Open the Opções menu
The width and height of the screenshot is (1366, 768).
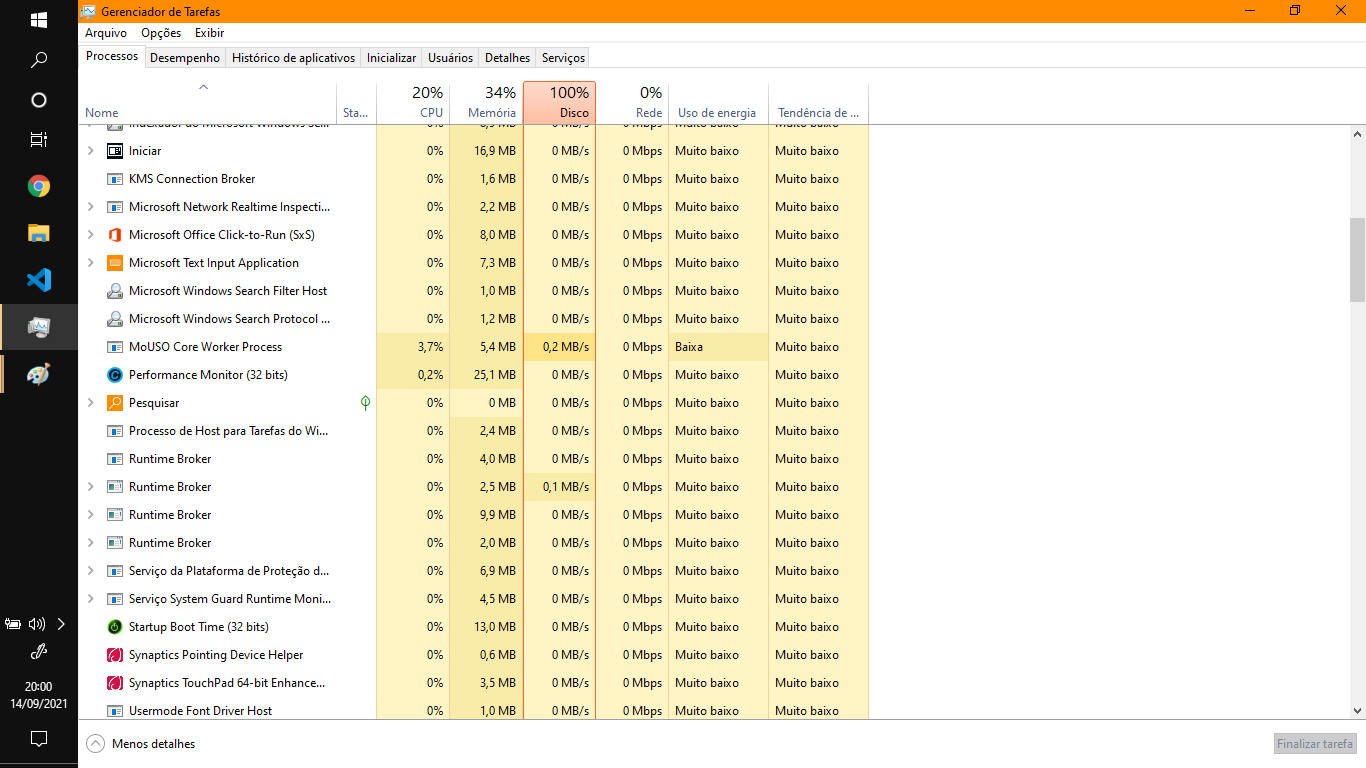161,33
